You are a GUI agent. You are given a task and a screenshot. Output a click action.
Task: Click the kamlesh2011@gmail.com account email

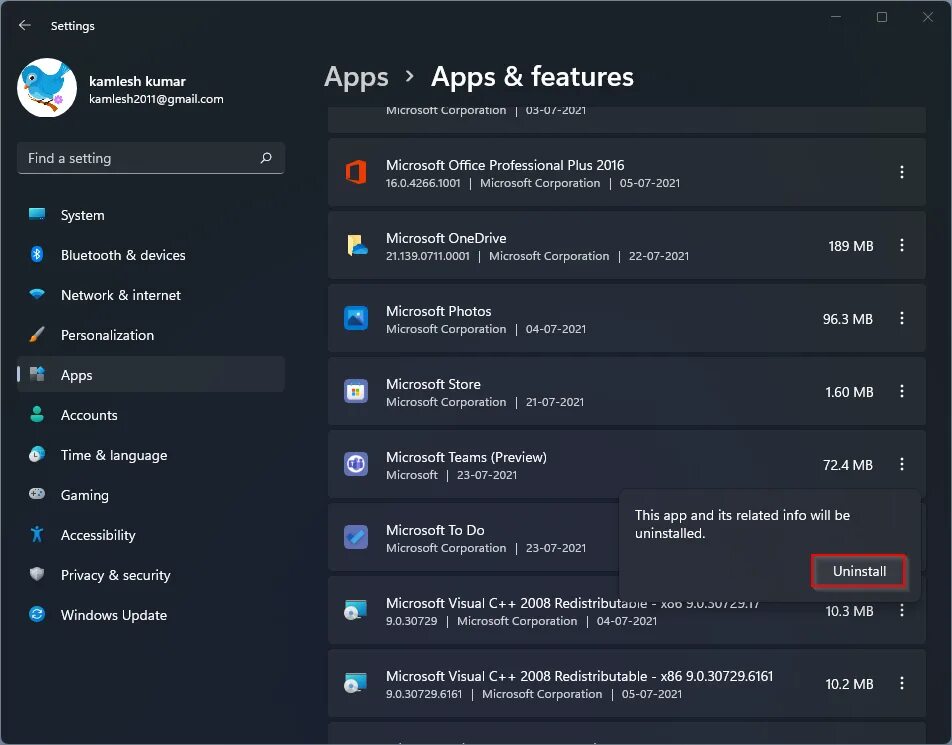click(156, 99)
